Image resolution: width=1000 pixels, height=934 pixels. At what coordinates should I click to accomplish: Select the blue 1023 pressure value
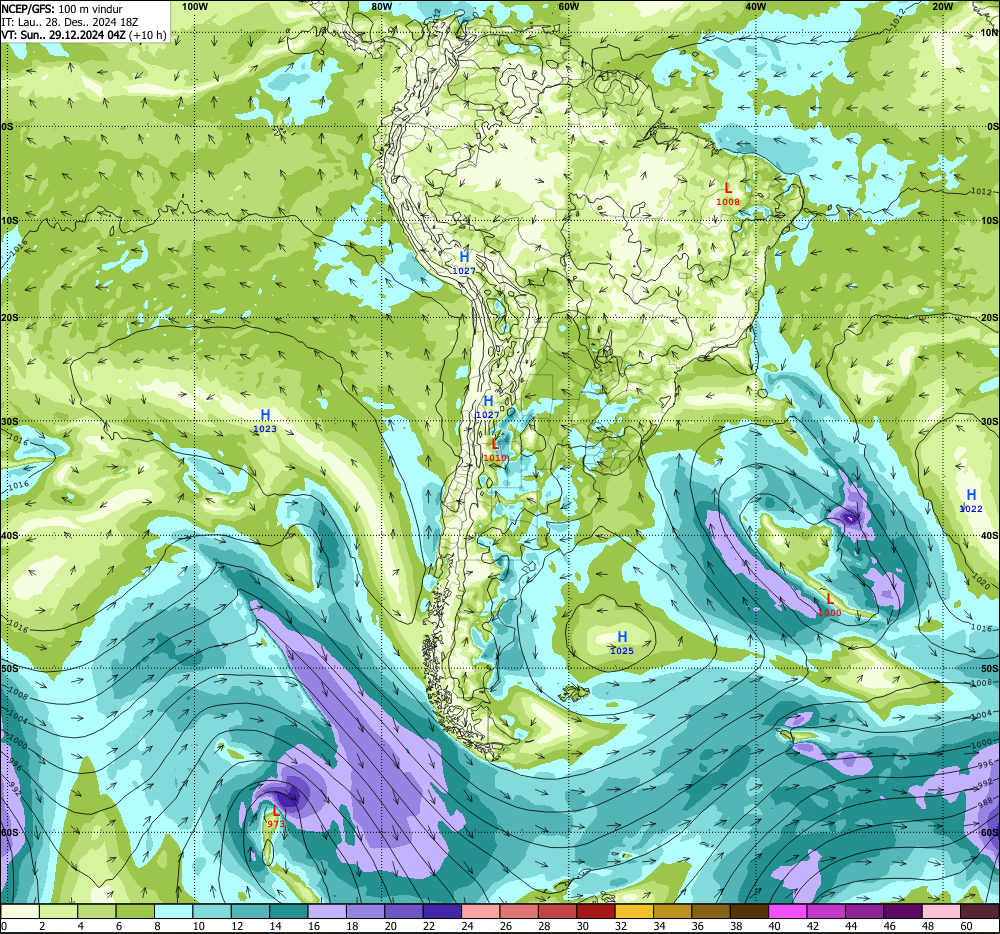(x=265, y=429)
